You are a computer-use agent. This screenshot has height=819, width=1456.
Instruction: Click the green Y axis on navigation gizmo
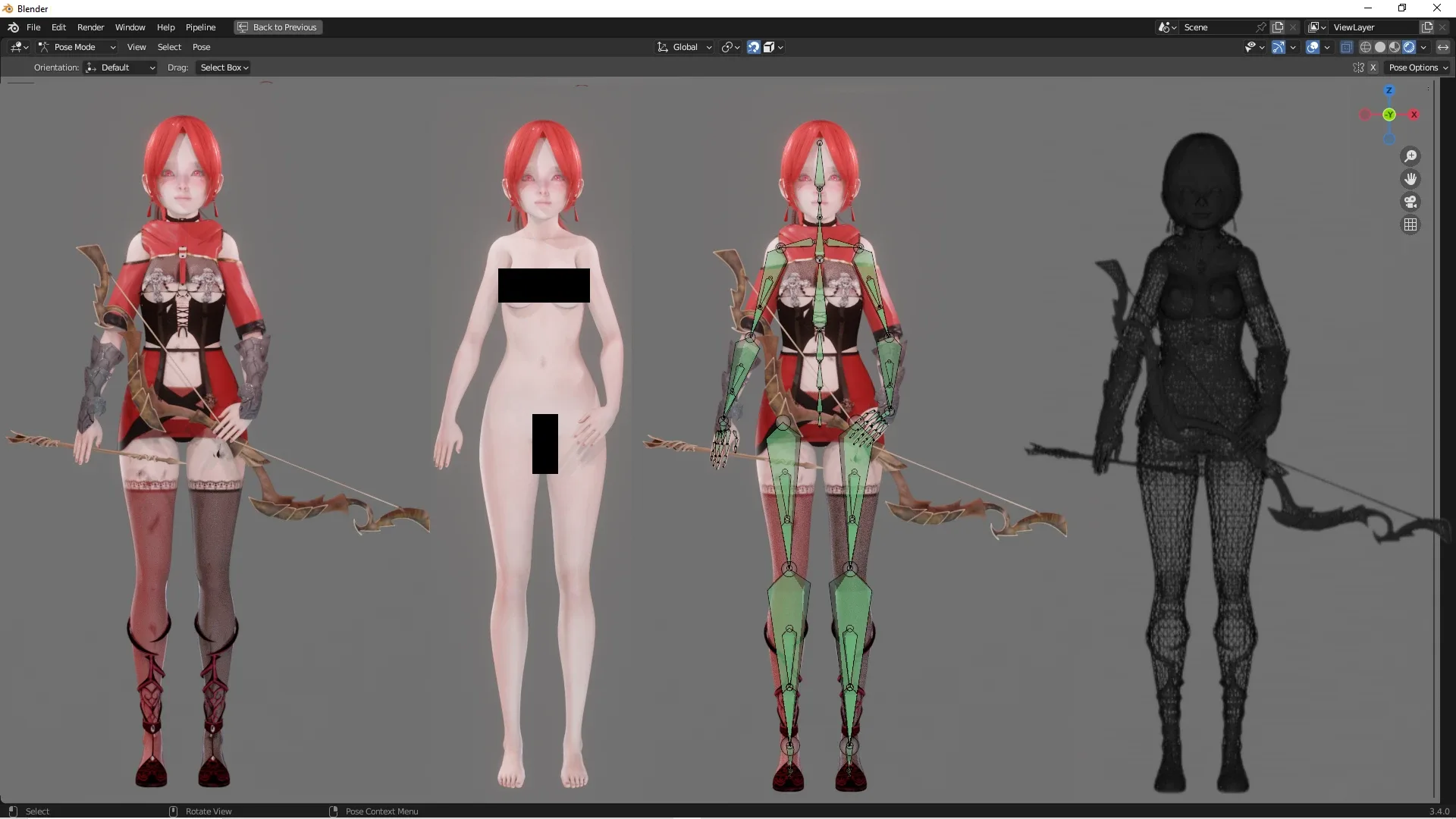[x=1389, y=115]
